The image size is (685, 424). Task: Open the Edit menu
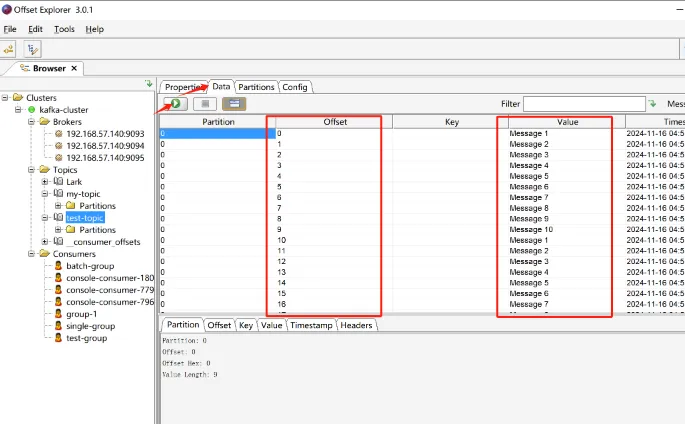35,29
